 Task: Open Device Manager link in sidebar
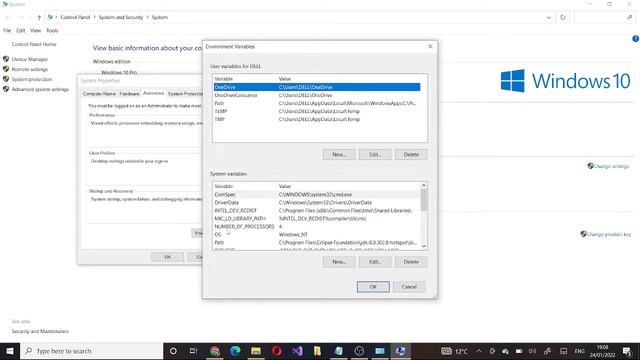(x=30, y=59)
